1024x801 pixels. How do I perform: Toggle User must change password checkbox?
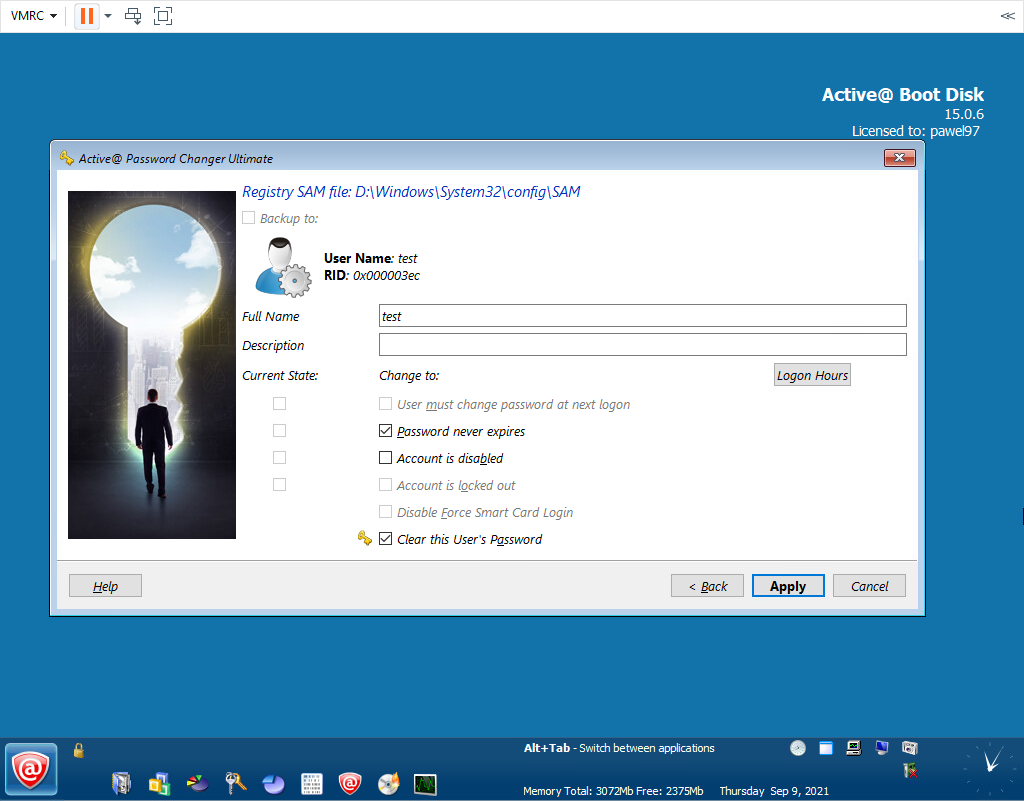[385, 403]
